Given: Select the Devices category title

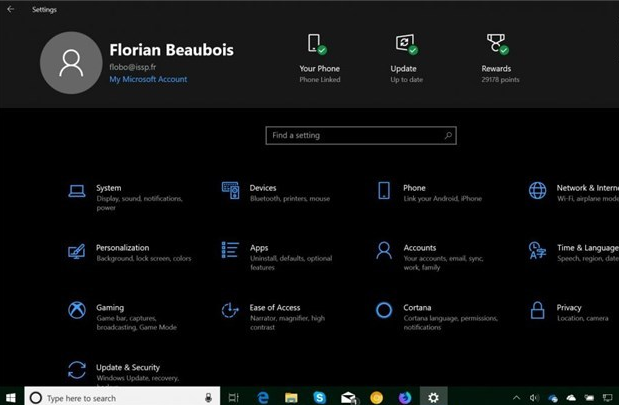Looking at the screenshot, I should tap(263, 188).
